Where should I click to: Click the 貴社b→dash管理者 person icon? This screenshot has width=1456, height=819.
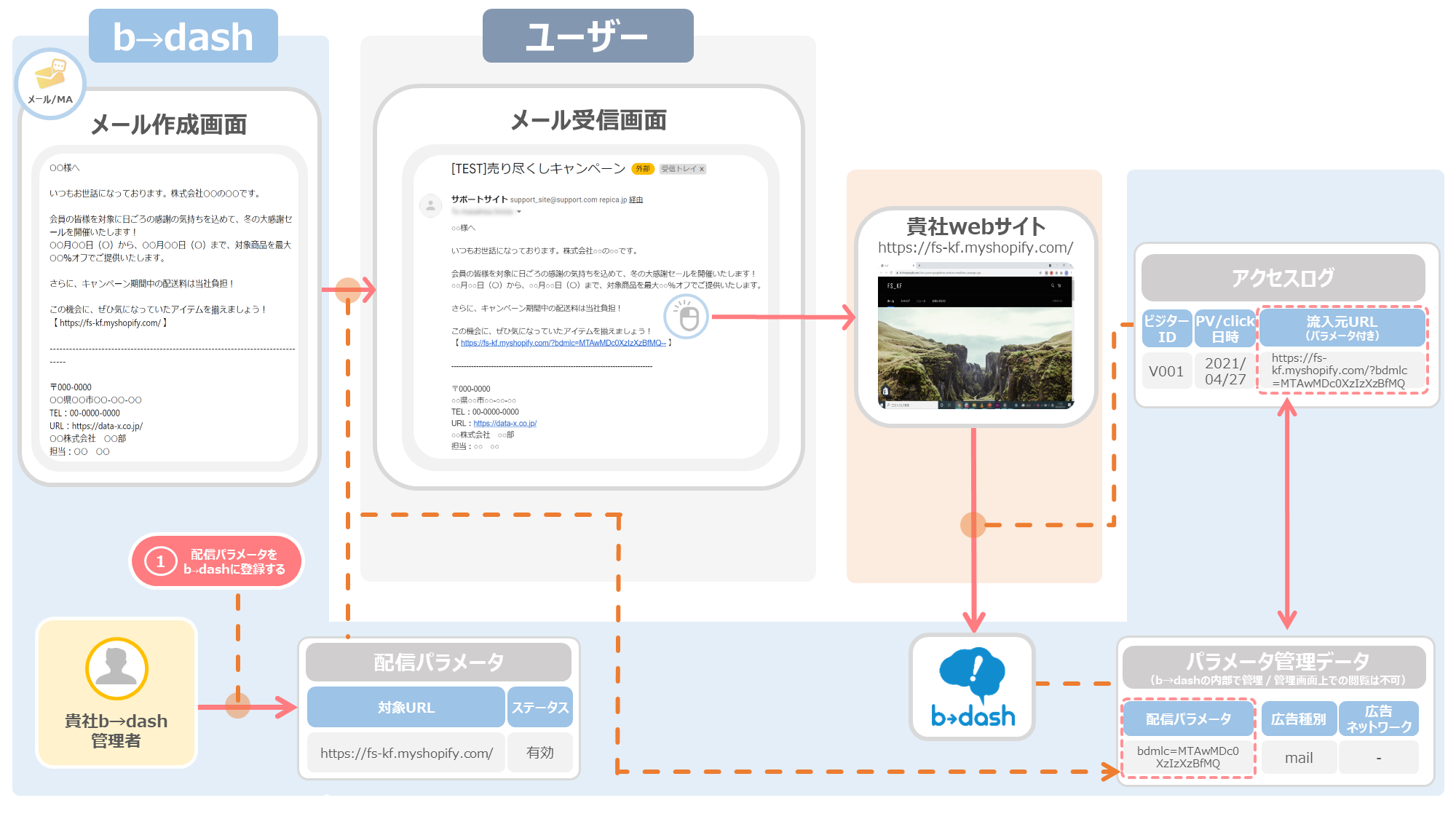pos(116,668)
